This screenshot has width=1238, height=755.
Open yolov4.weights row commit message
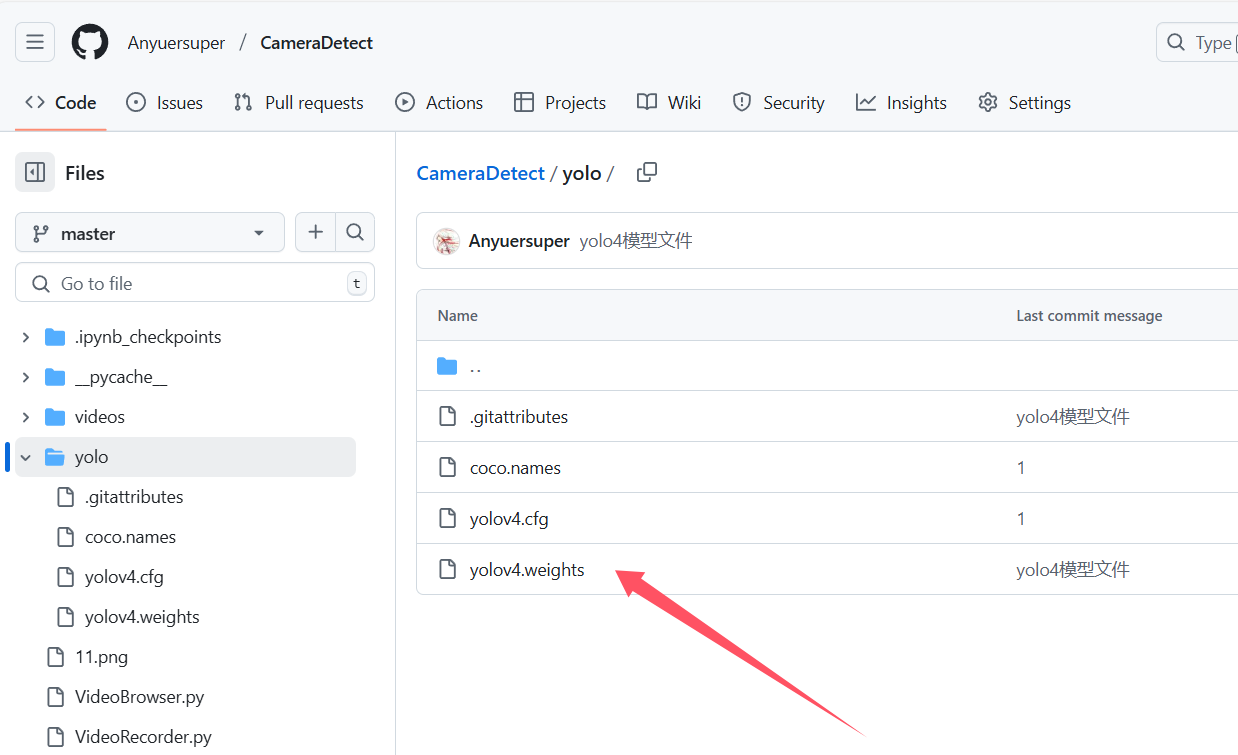tap(1073, 570)
